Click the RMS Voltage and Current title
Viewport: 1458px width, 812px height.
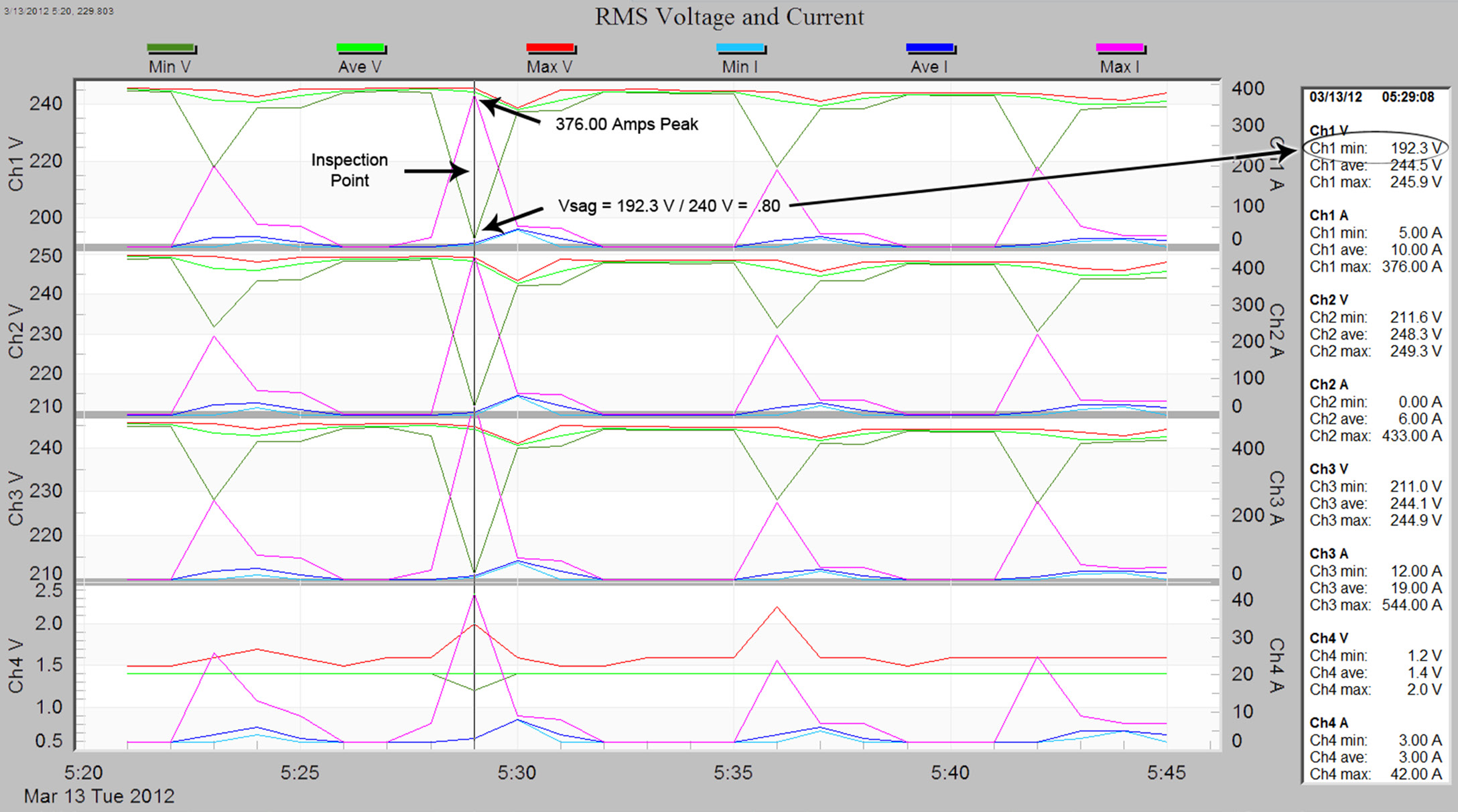point(729,17)
